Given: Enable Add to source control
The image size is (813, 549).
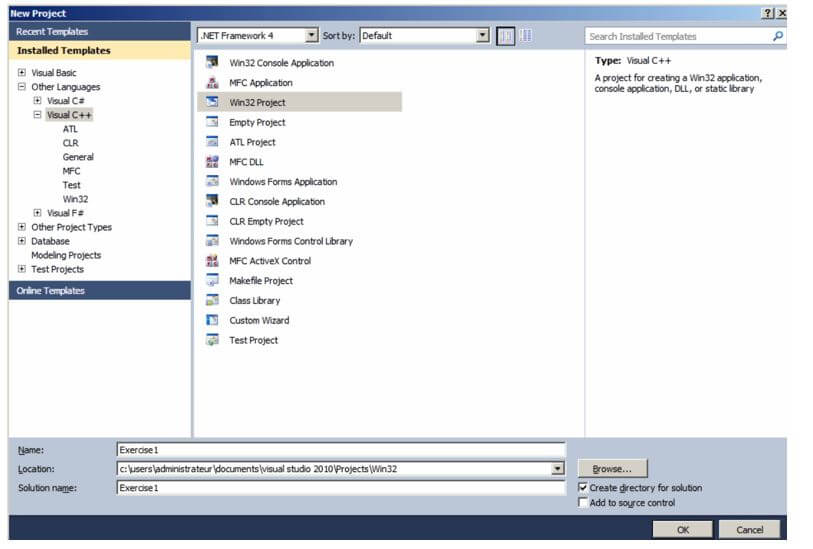Looking at the screenshot, I should click(583, 502).
